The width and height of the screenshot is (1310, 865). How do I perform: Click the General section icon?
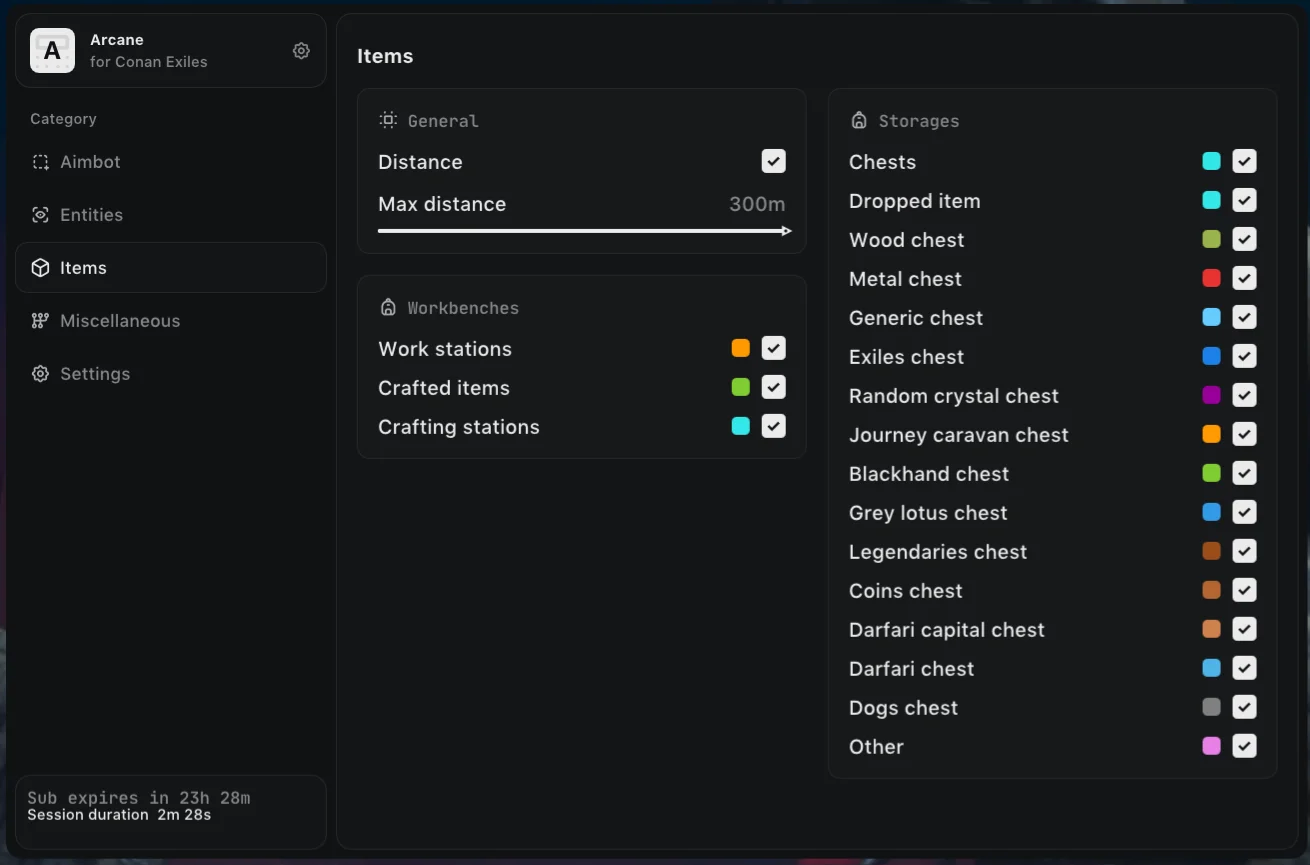click(388, 120)
